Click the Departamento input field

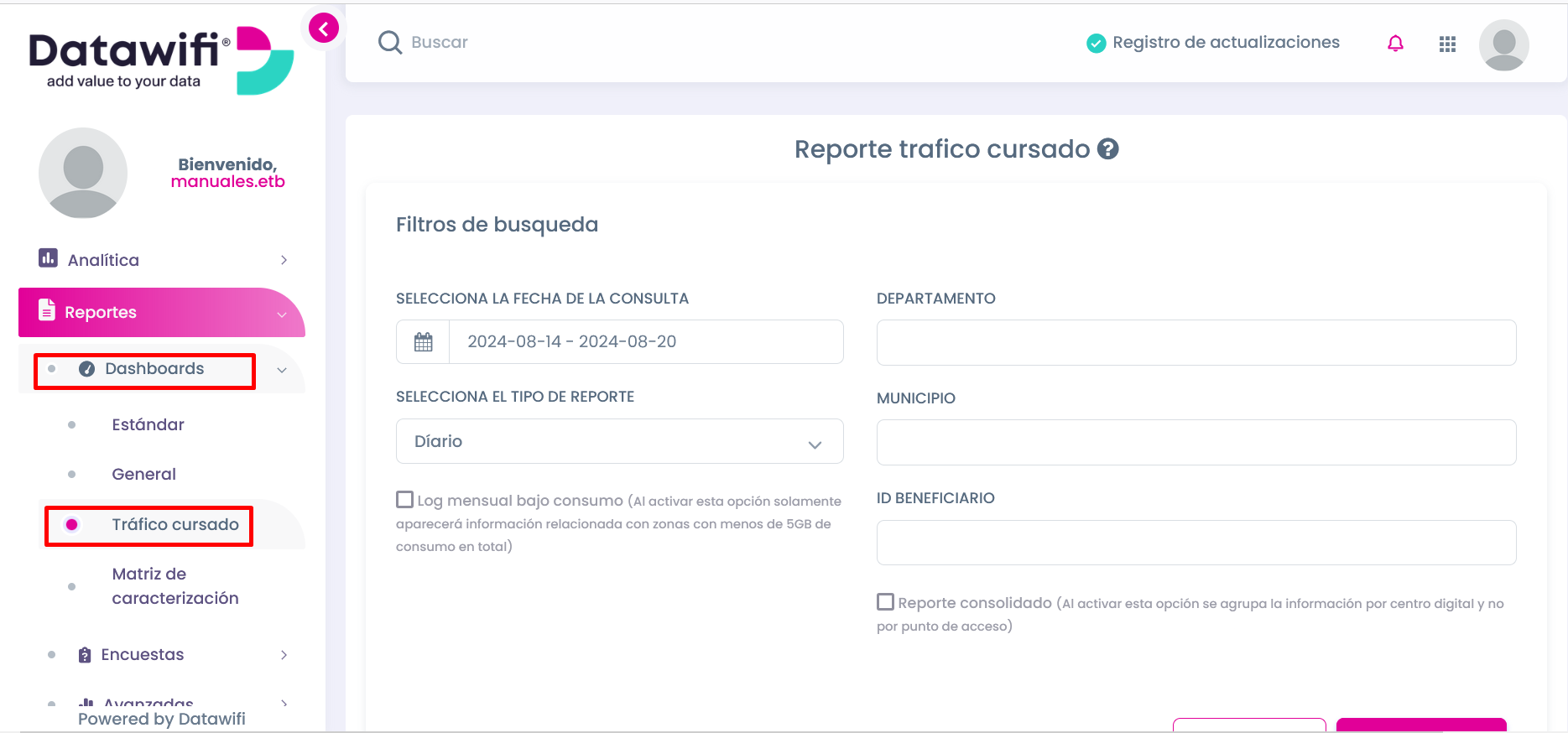pyautogui.click(x=1196, y=342)
